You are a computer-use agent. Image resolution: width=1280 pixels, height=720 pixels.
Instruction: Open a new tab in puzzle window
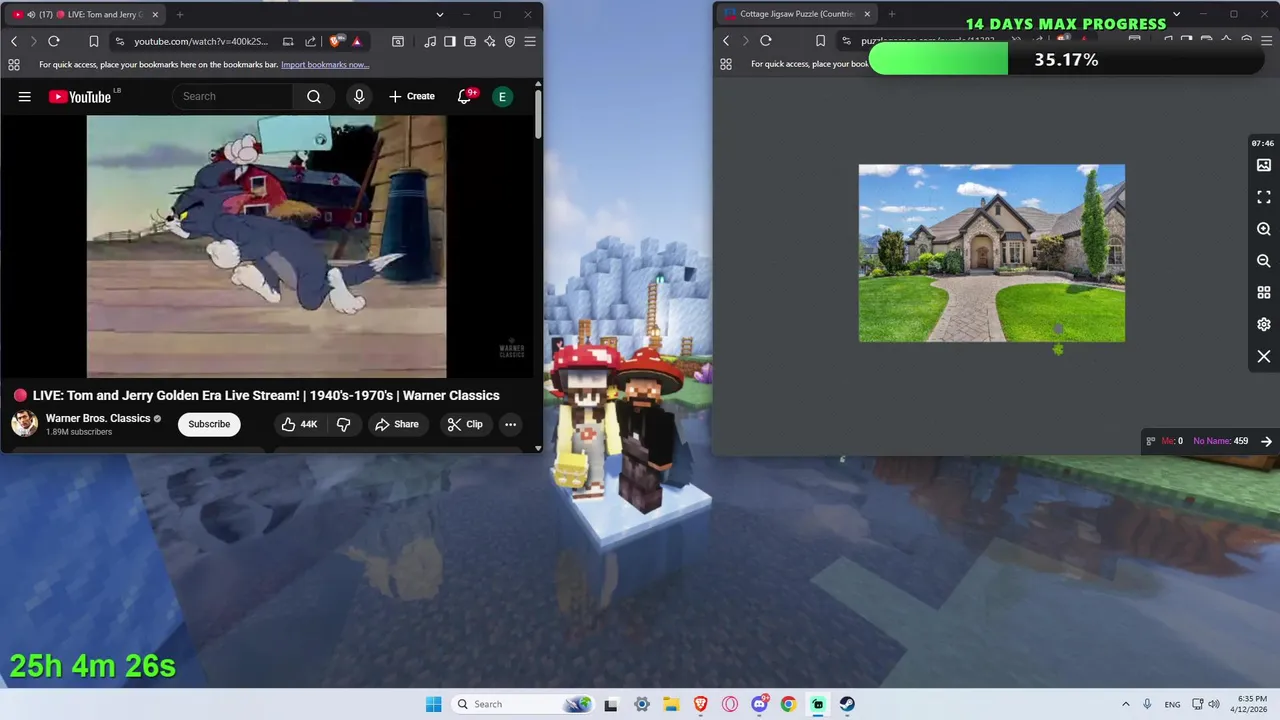tap(892, 14)
